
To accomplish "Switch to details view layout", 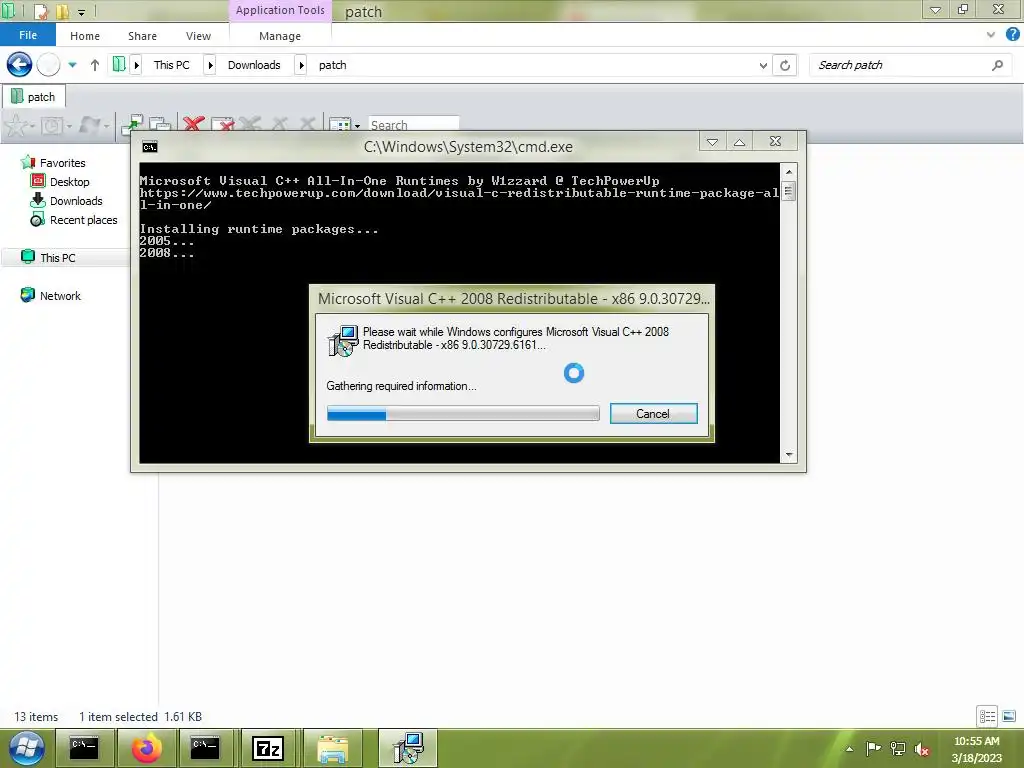I will tap(987, 716).
